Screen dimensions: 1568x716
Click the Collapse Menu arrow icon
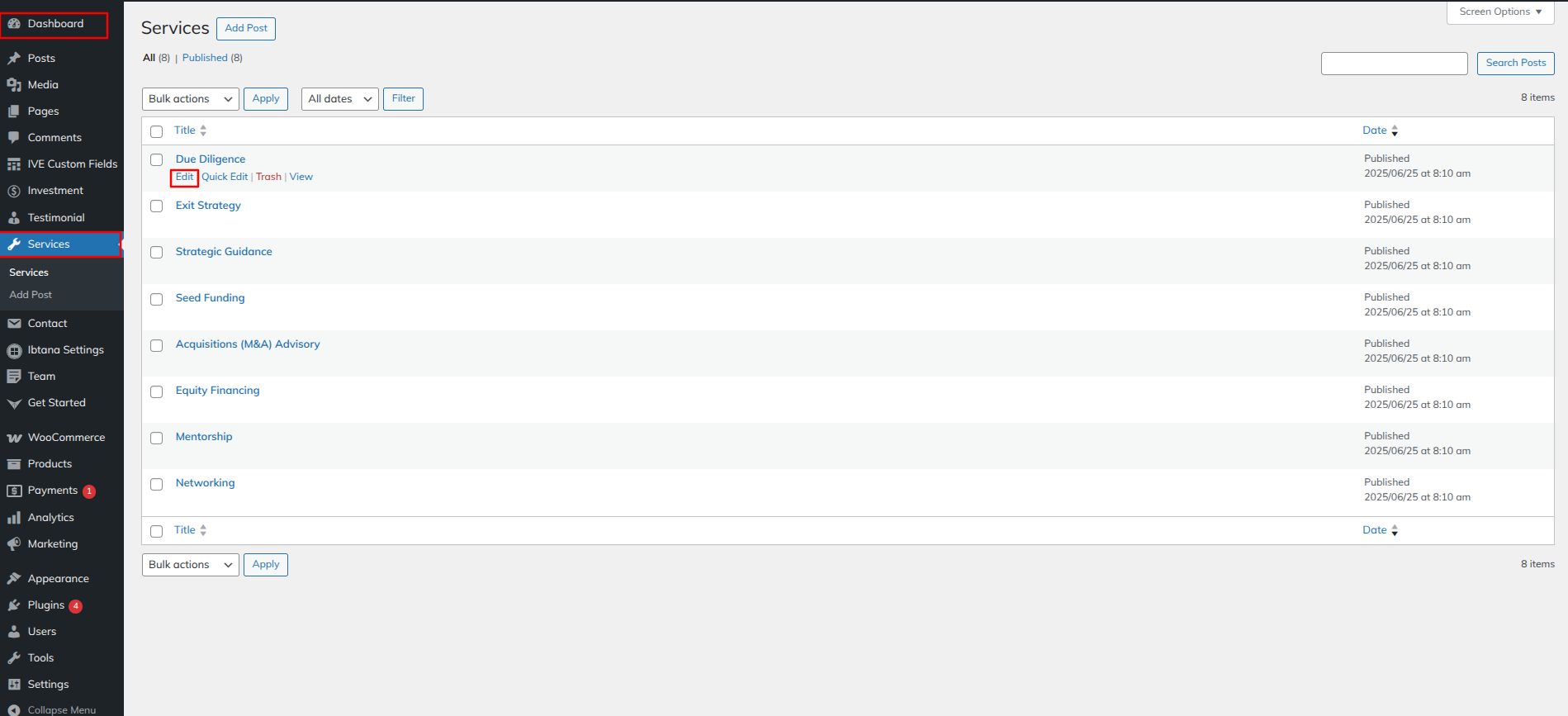(x=14, y=709)
